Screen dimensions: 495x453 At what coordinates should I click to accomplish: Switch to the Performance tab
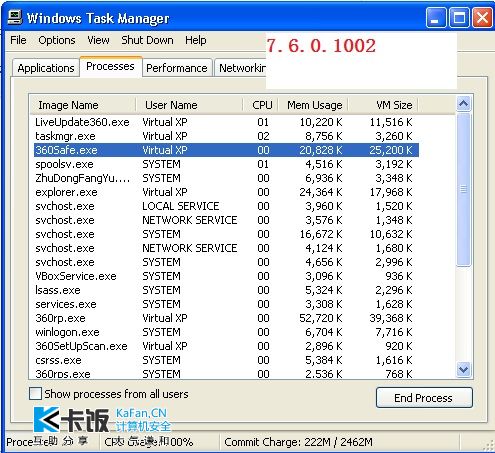pyautogui.click(x=177, y=68)
